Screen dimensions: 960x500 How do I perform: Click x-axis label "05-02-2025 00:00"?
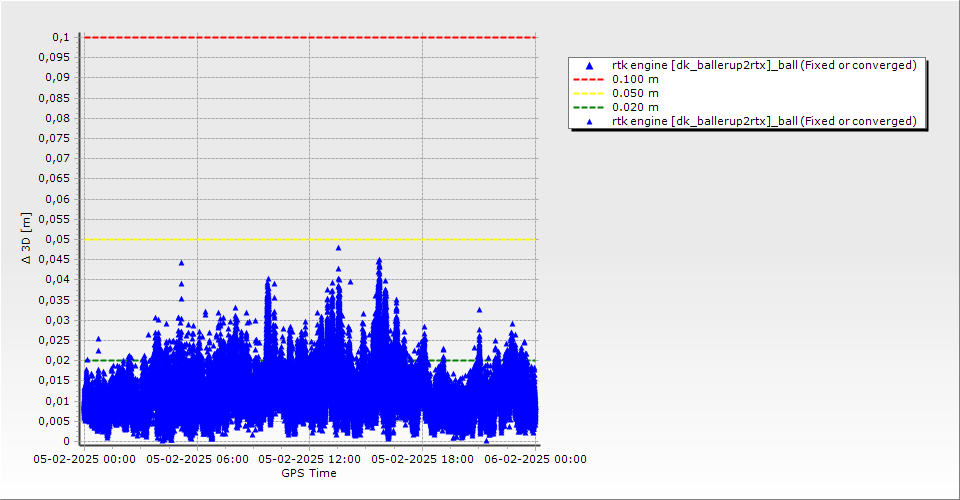pos(84,459)
